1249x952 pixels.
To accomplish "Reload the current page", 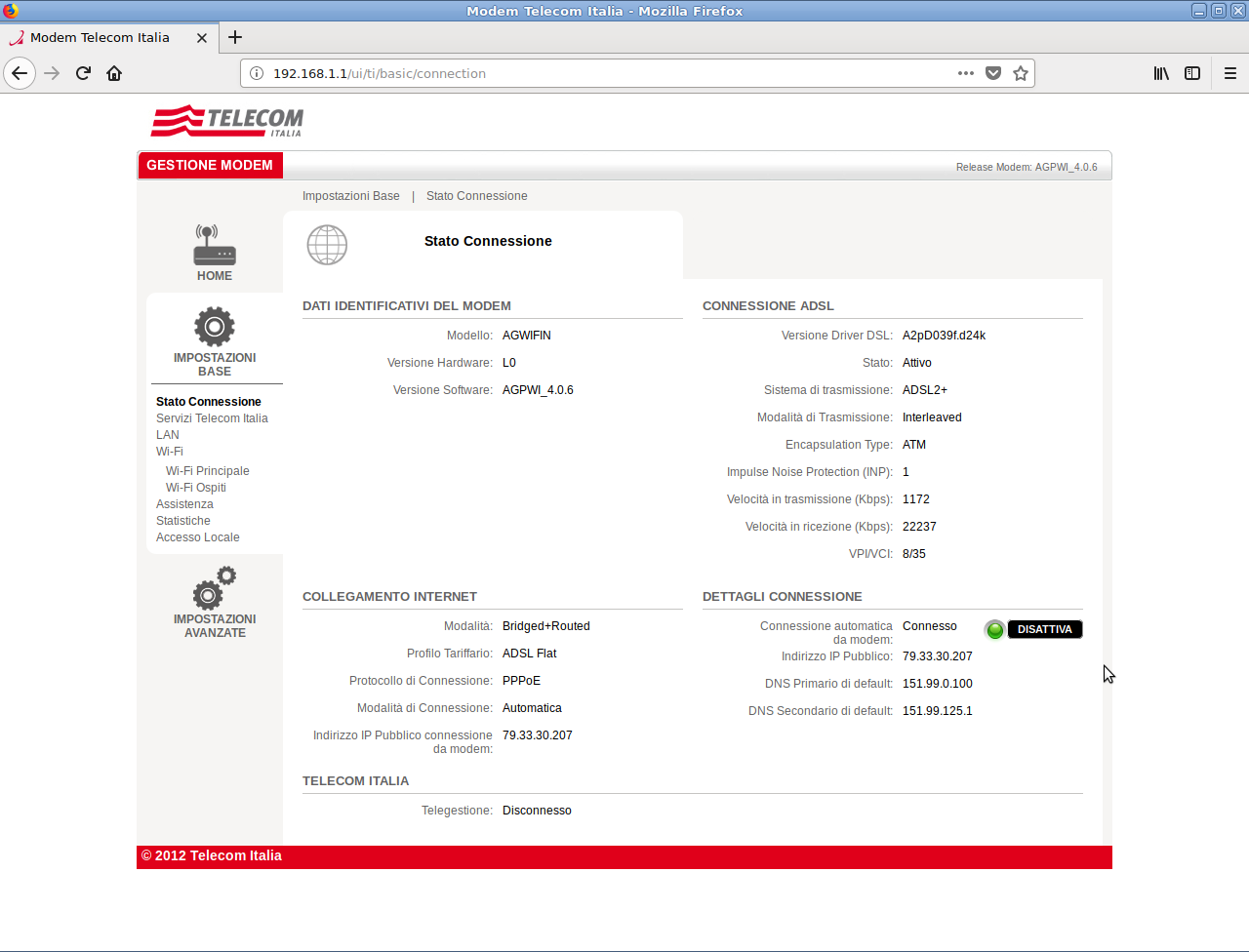I will point(83,73).
